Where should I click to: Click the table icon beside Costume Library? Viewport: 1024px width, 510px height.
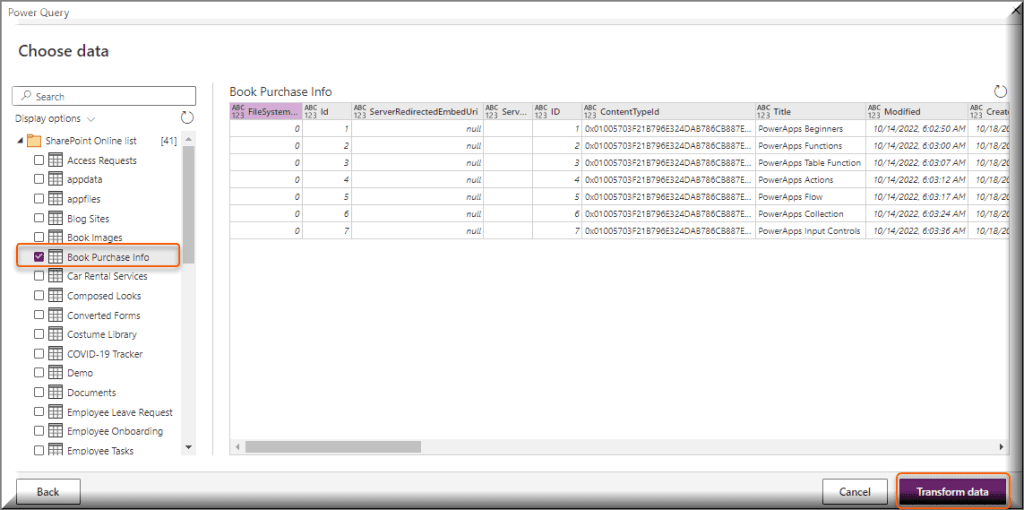pyautogui.click(x=56, y=334)
